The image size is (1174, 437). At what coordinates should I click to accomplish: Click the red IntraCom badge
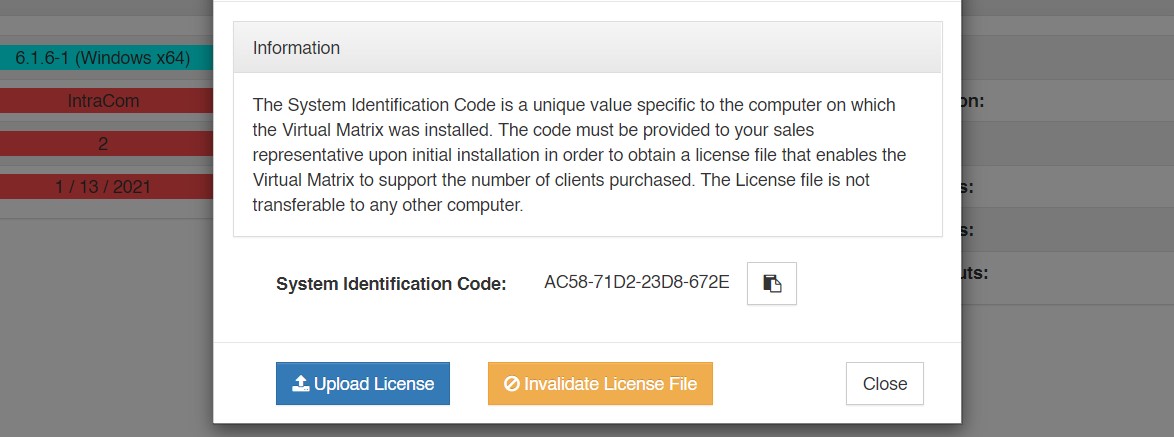103,101
